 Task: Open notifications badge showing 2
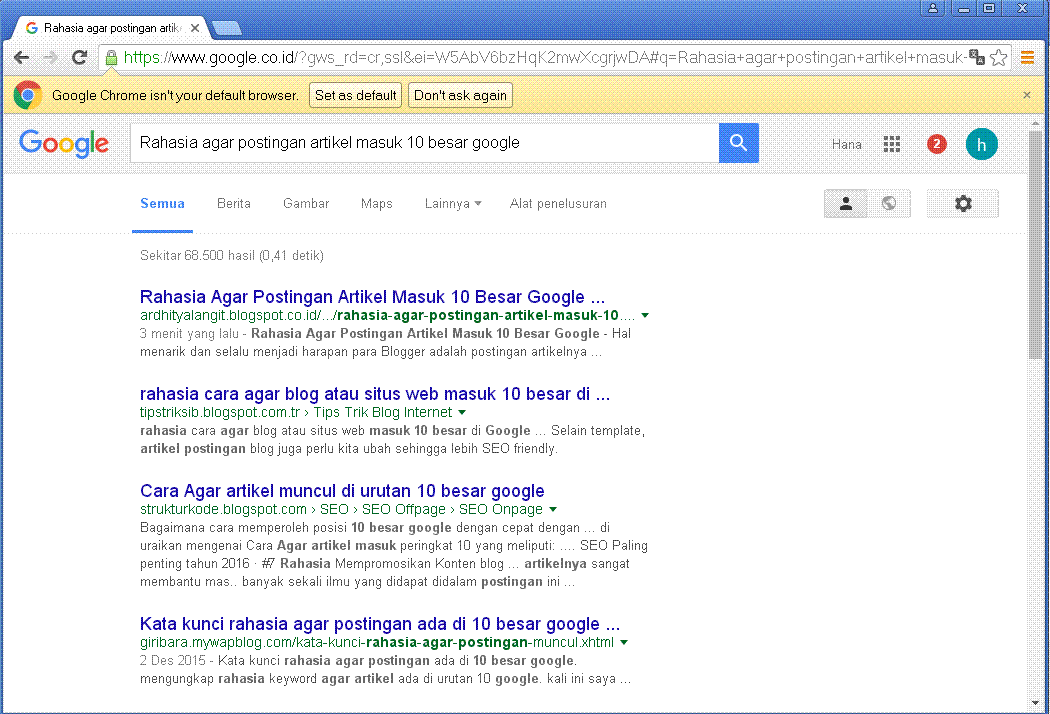click(937, 144)
